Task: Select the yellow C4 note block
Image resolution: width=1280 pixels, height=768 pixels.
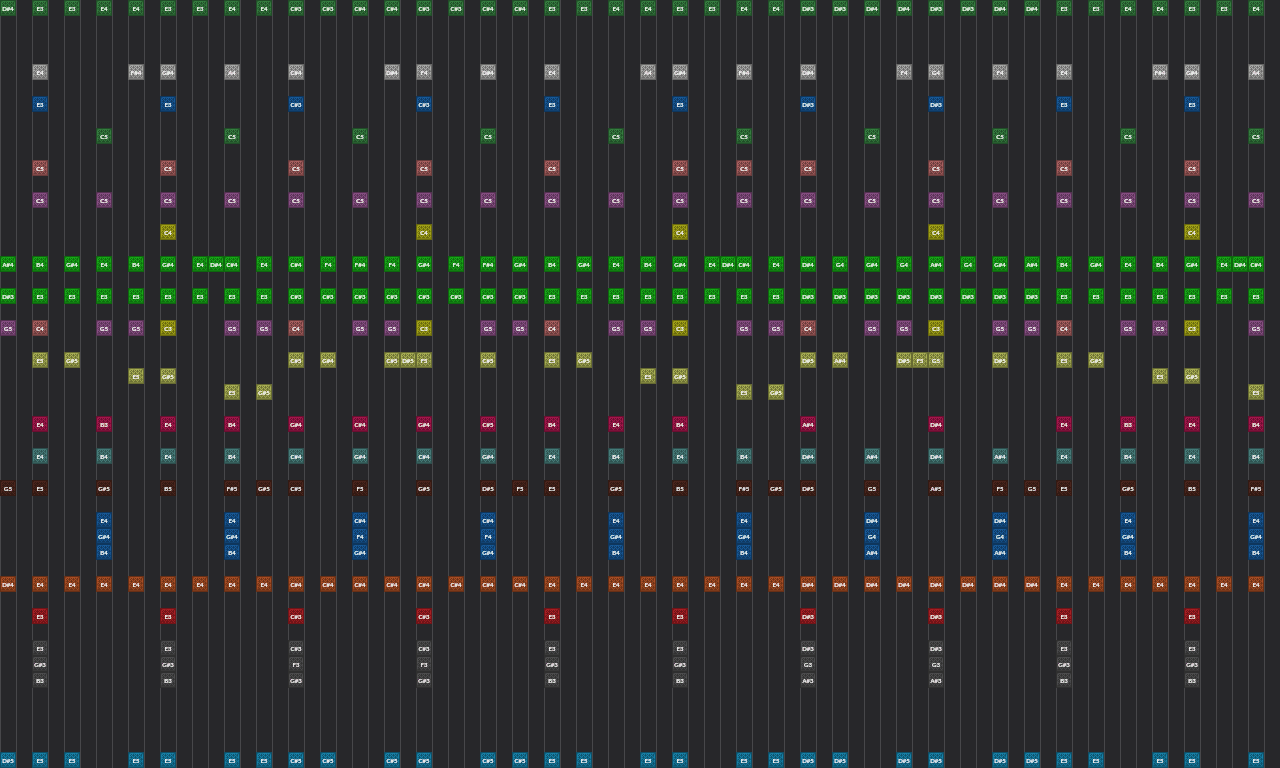Action: (168, 232)
